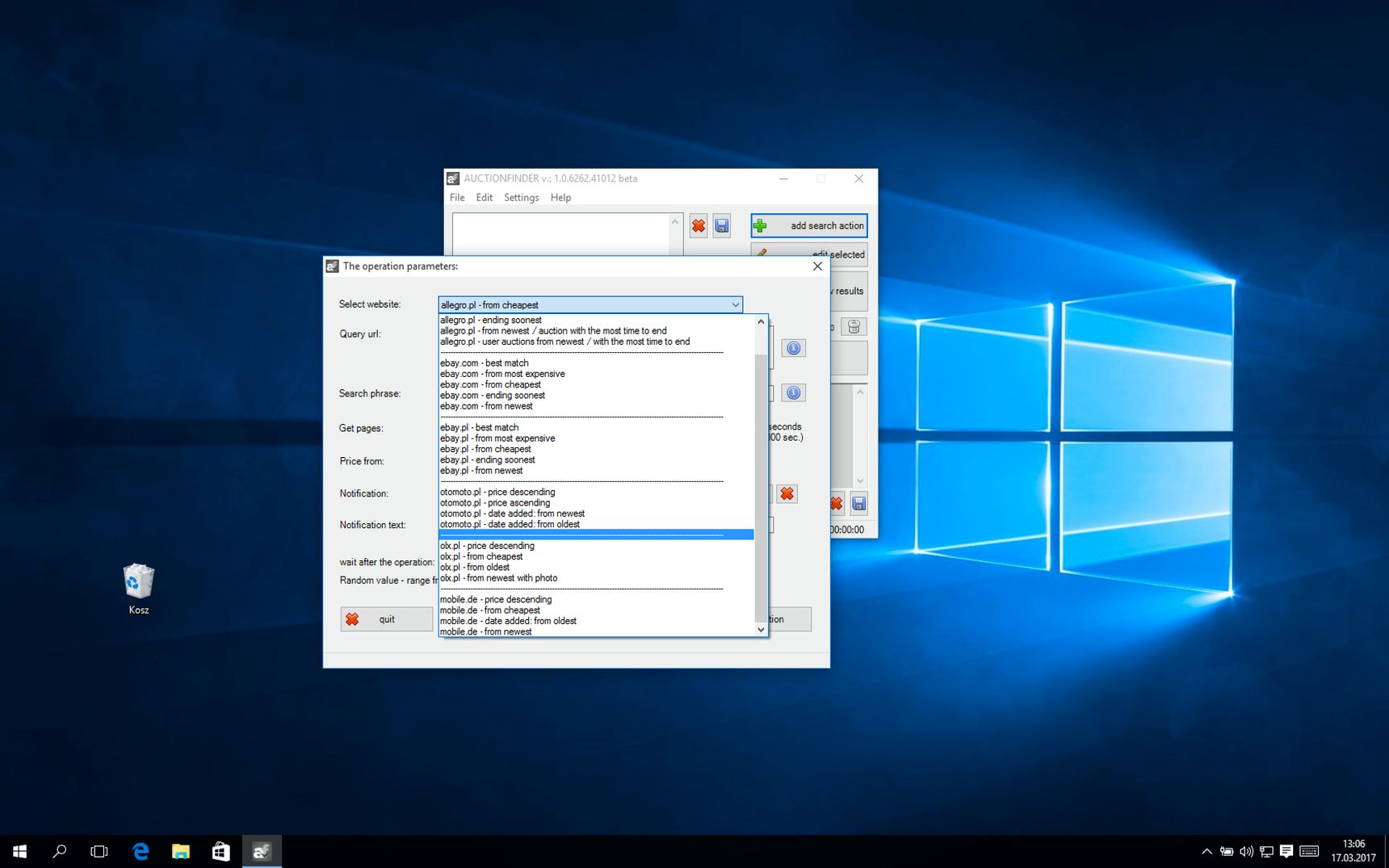Pick mobile.de - from newest
Screen dimensions: 1389x868
[x=596, y=631]
